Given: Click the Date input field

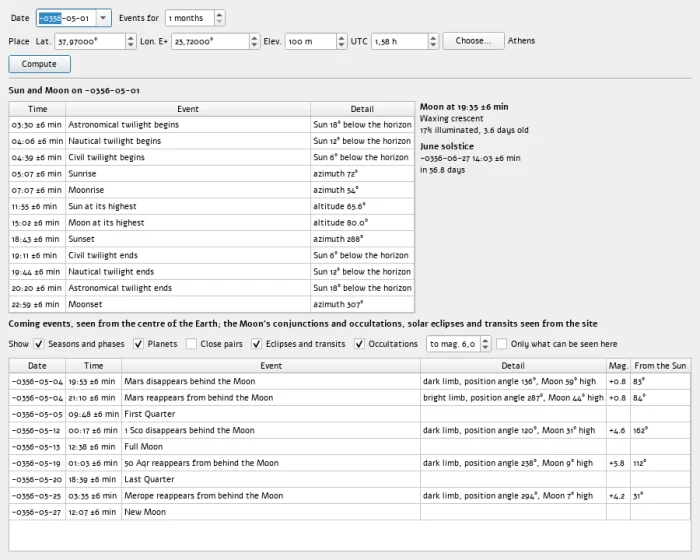Looking at the screenshot, I should pyautogui.click(x=66, y=18).
